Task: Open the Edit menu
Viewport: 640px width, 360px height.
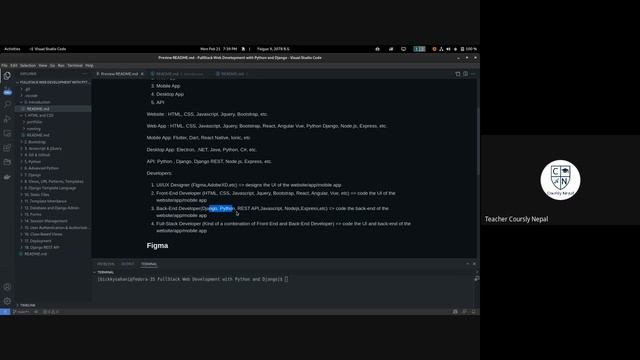Action: tap(13, 65)
